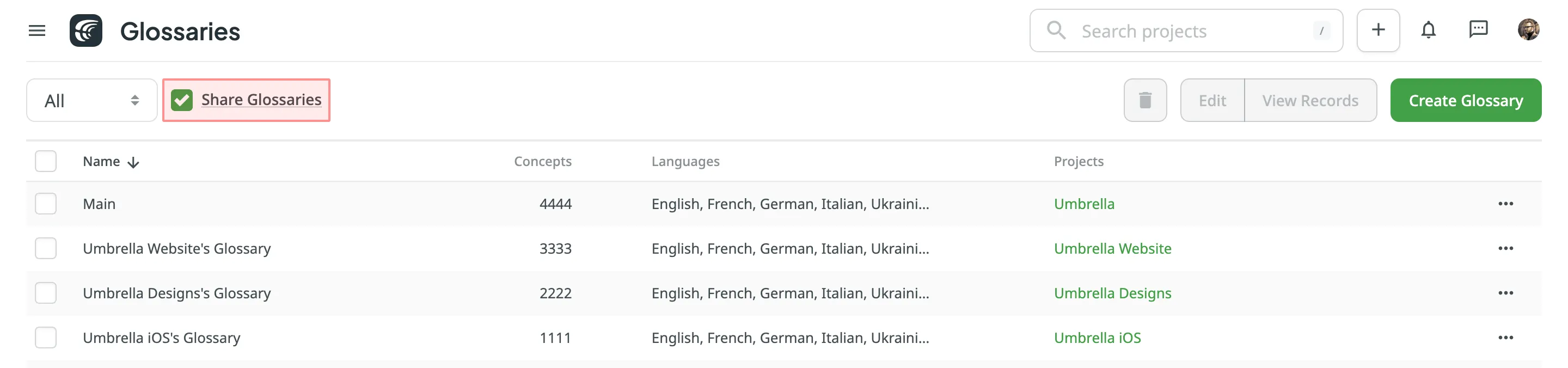The height and width of the screenshot is (368, 1568).
Task: Click the Crowdin logo icon
Action: point(86,30)
